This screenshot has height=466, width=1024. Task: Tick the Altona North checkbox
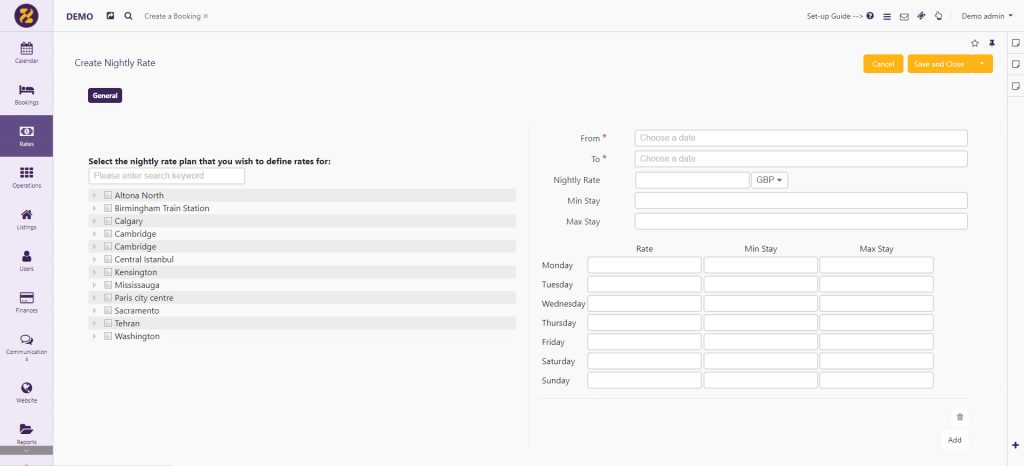coord(108,195)
